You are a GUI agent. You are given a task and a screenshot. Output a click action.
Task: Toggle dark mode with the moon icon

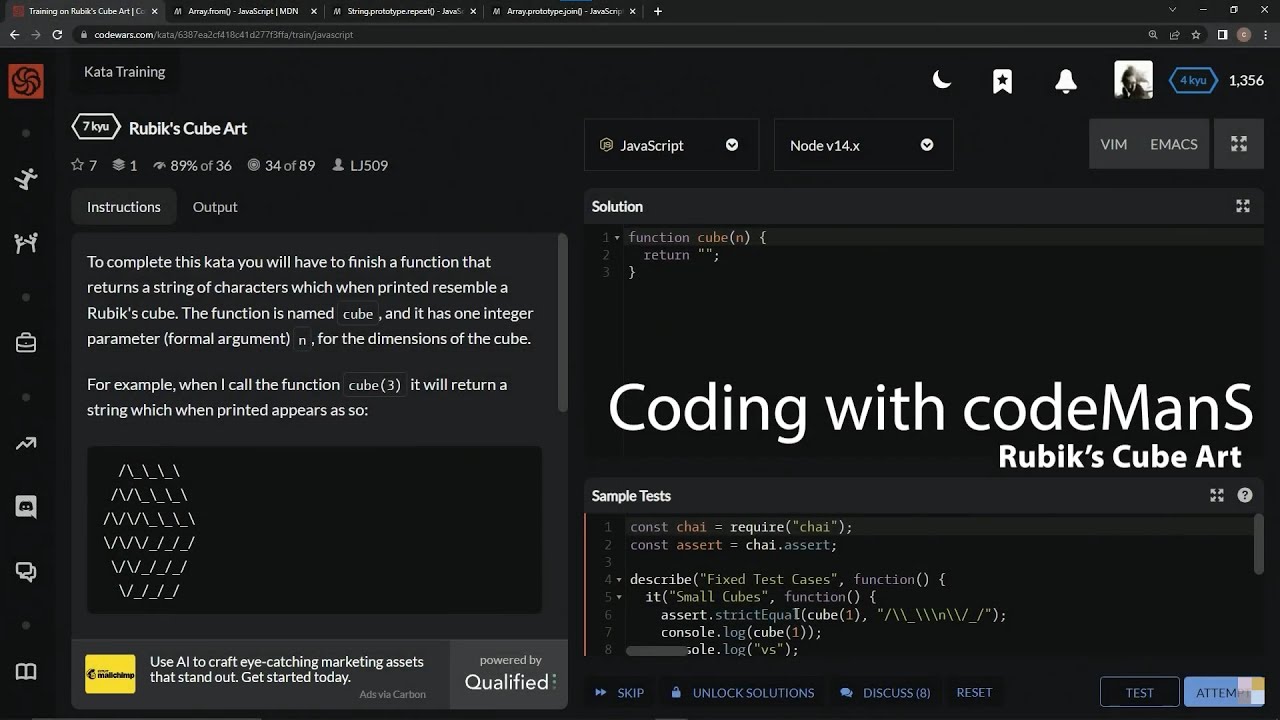tap(942, 80)
